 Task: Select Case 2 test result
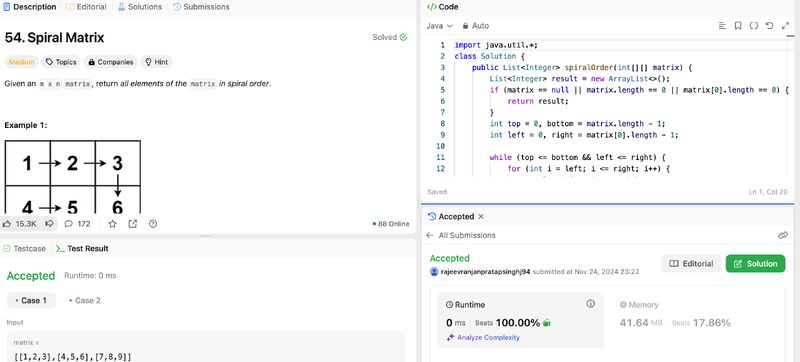tap(85, 300)
